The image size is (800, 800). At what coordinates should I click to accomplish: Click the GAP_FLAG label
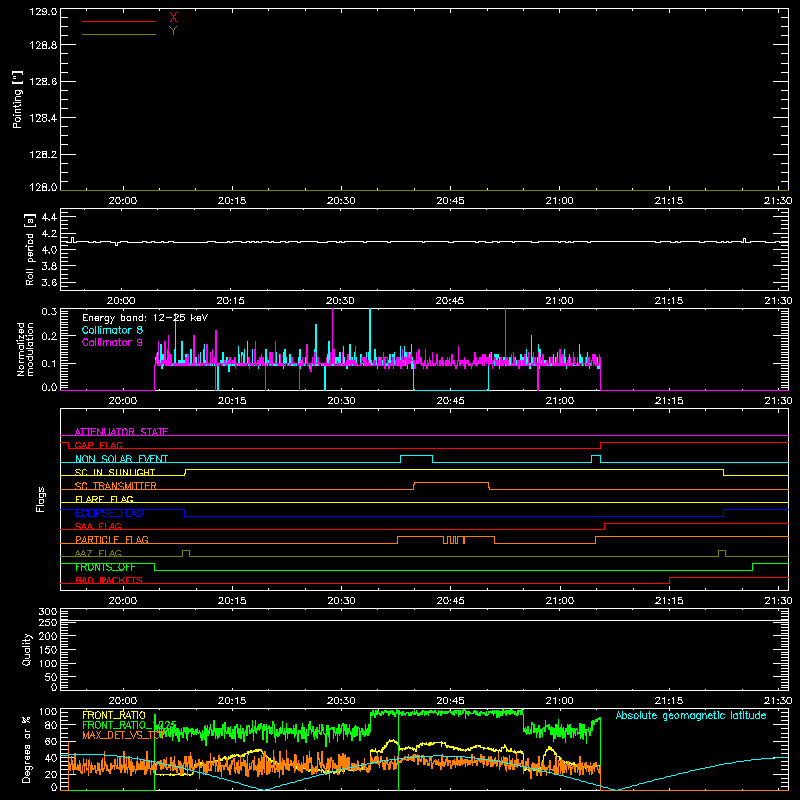(98, 445)
